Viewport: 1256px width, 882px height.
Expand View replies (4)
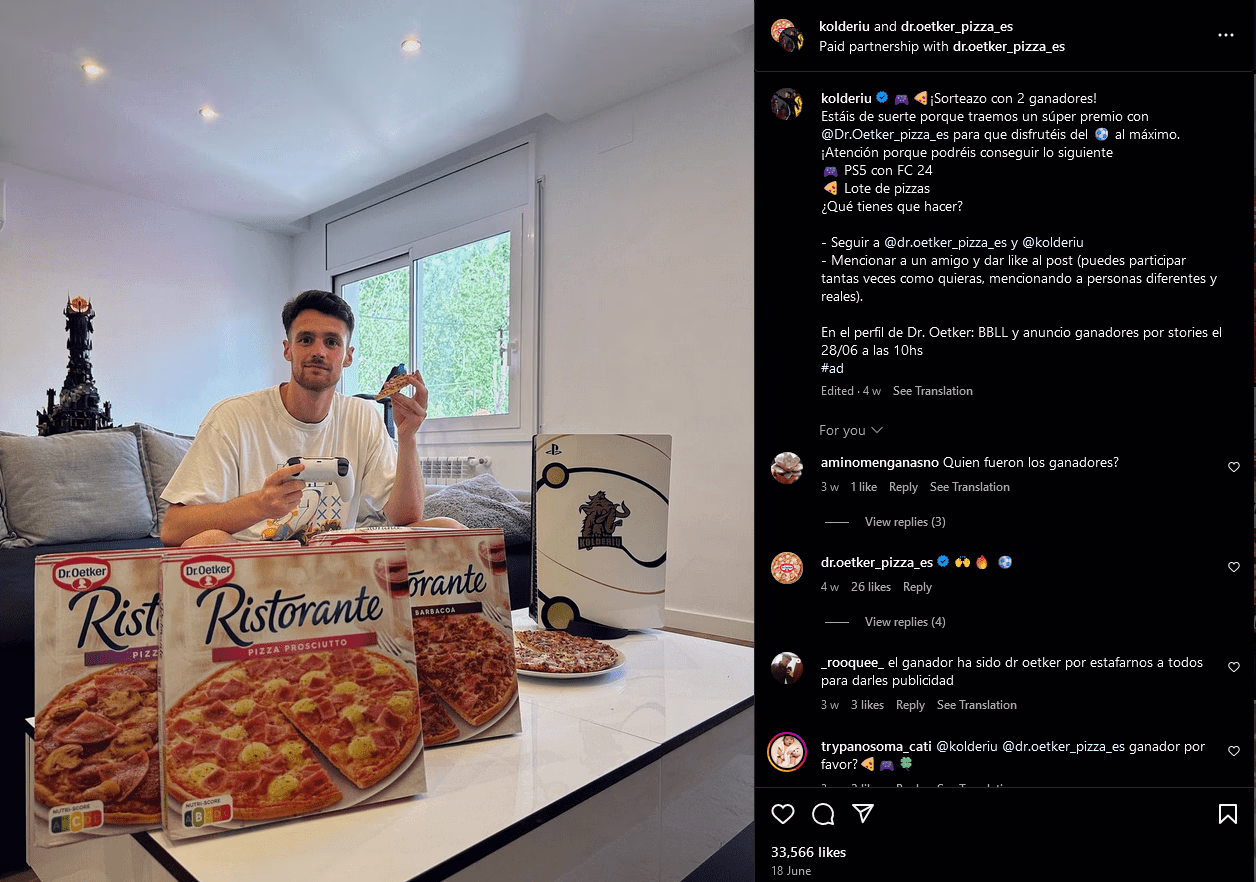[905, 622]
